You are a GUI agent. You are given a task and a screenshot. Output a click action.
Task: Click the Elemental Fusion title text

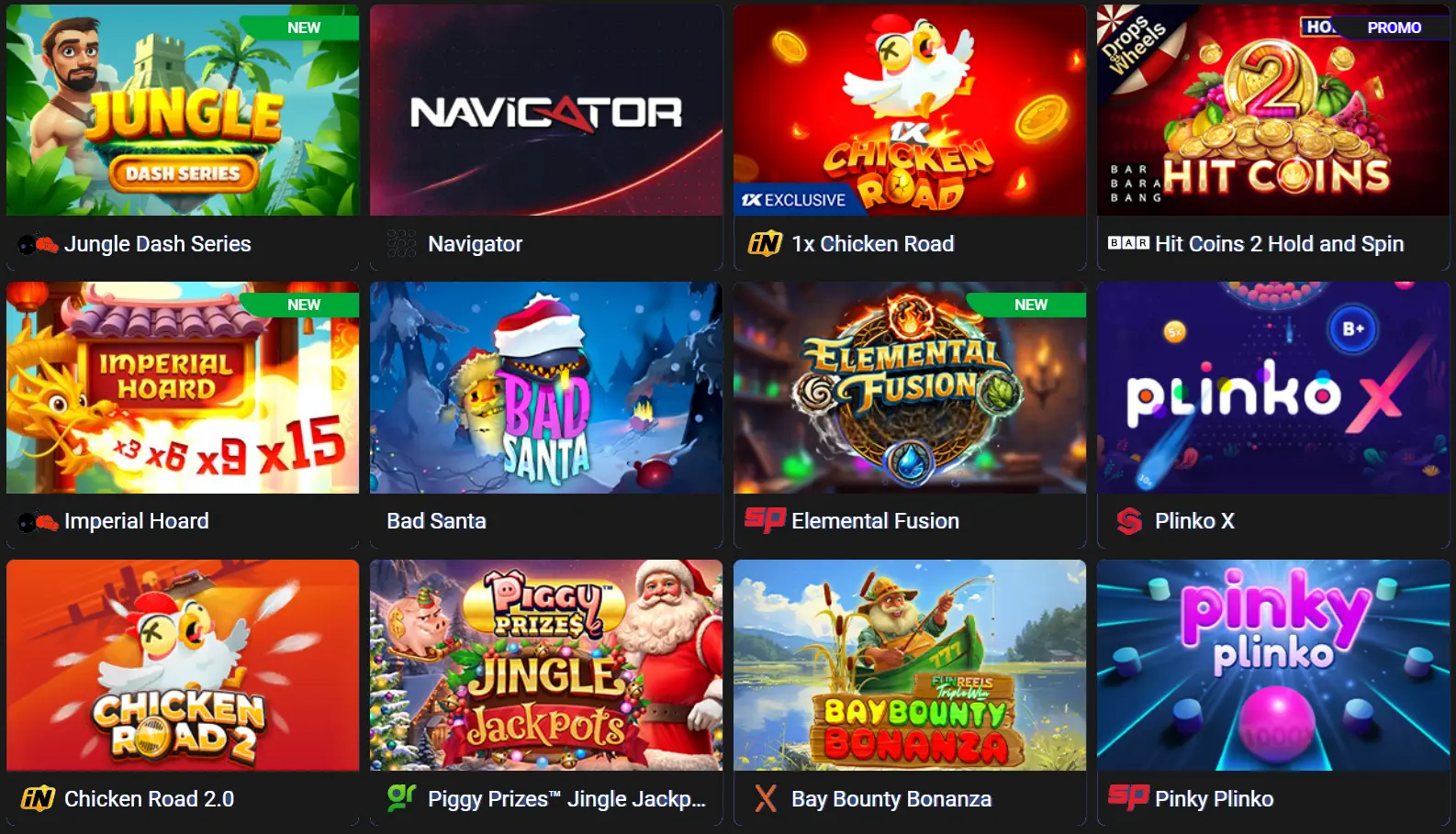[875, 521]
